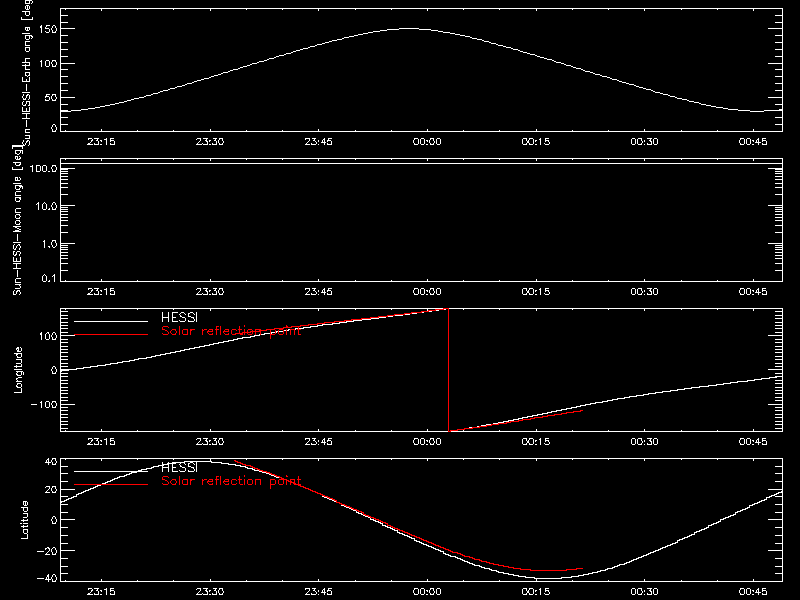Click the 100 tick on Longitude plot

(x=49, y=336)
